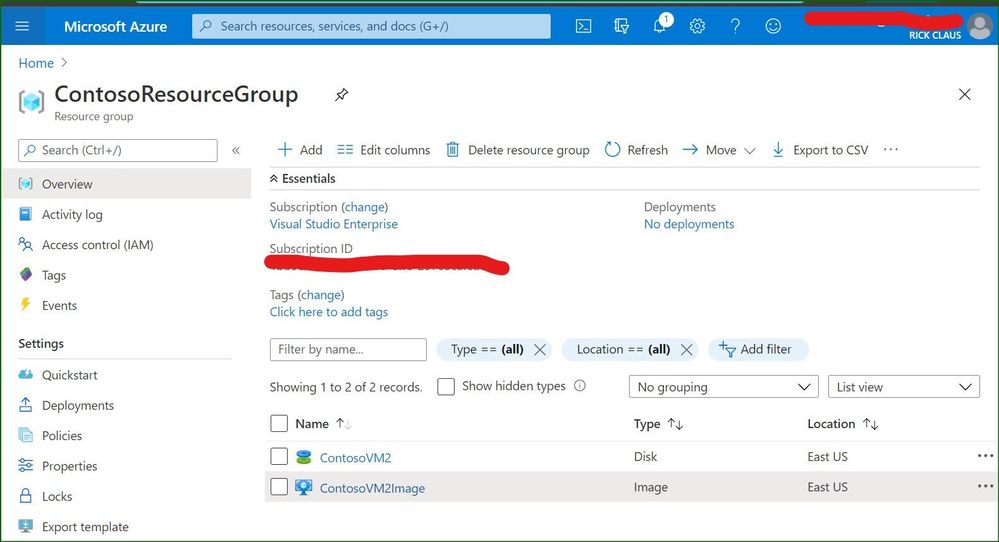Toggle Show hidden types checkbox
Image resolution: width=999 pixels, height=542 pixels.
pyautogui.click(x=446, y=387)
